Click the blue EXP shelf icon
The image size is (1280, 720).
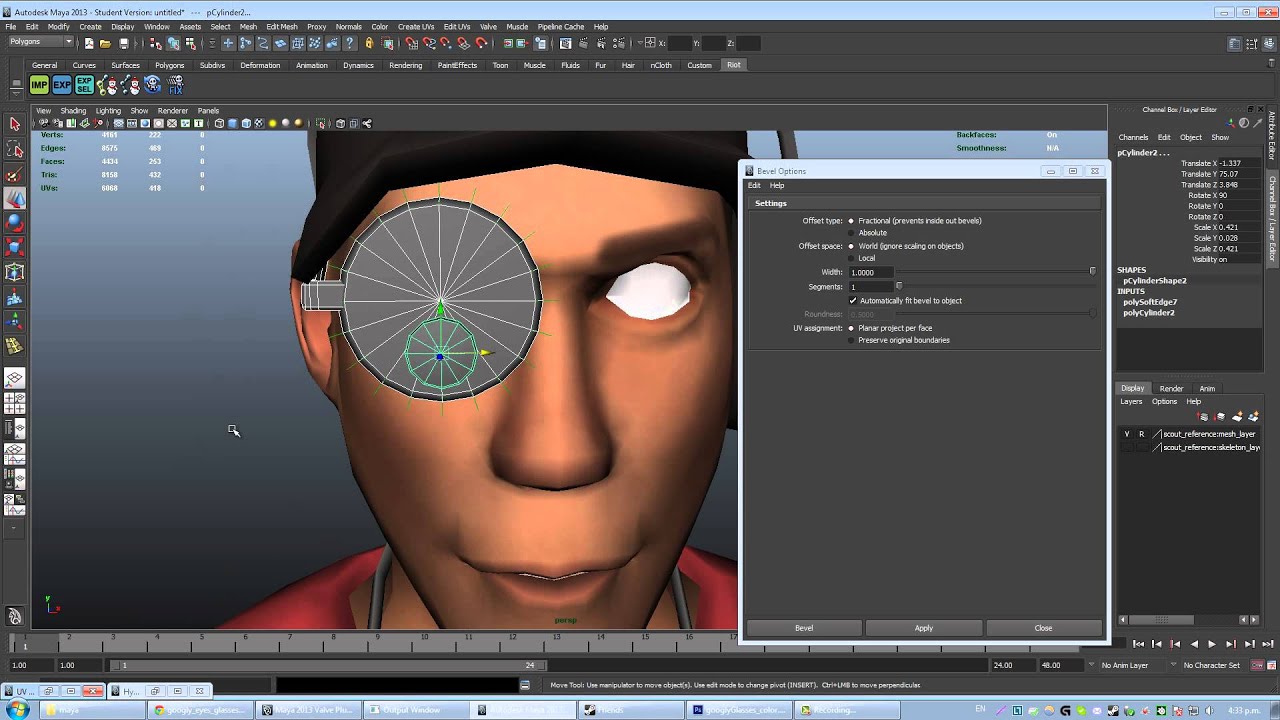[62, 86]
